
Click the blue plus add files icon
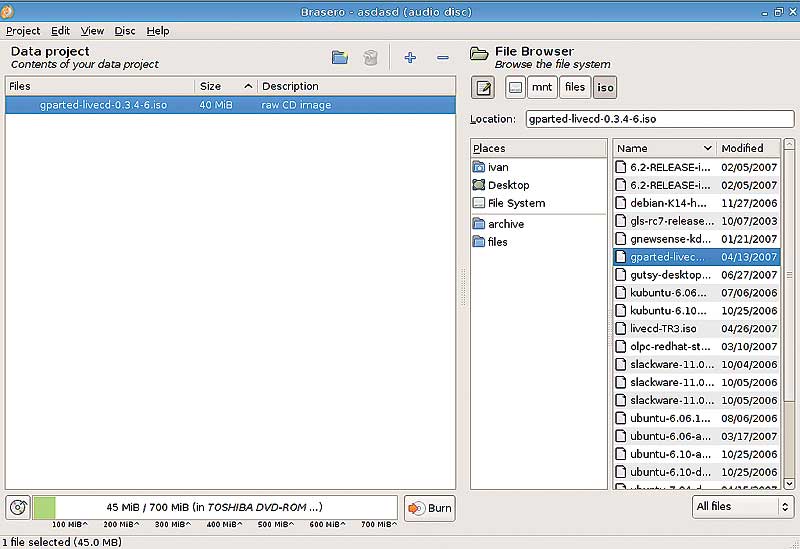[410, 57]
